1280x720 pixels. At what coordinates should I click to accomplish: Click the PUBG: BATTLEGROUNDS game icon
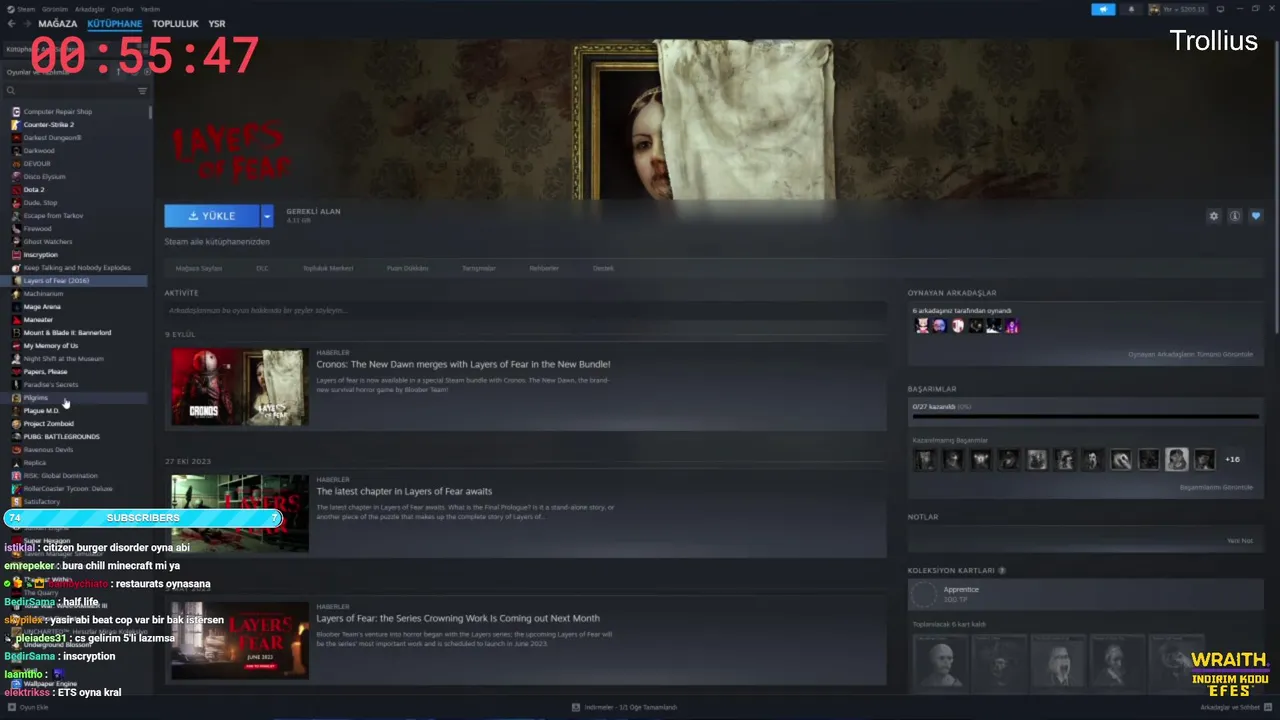(x=15, y=437)
